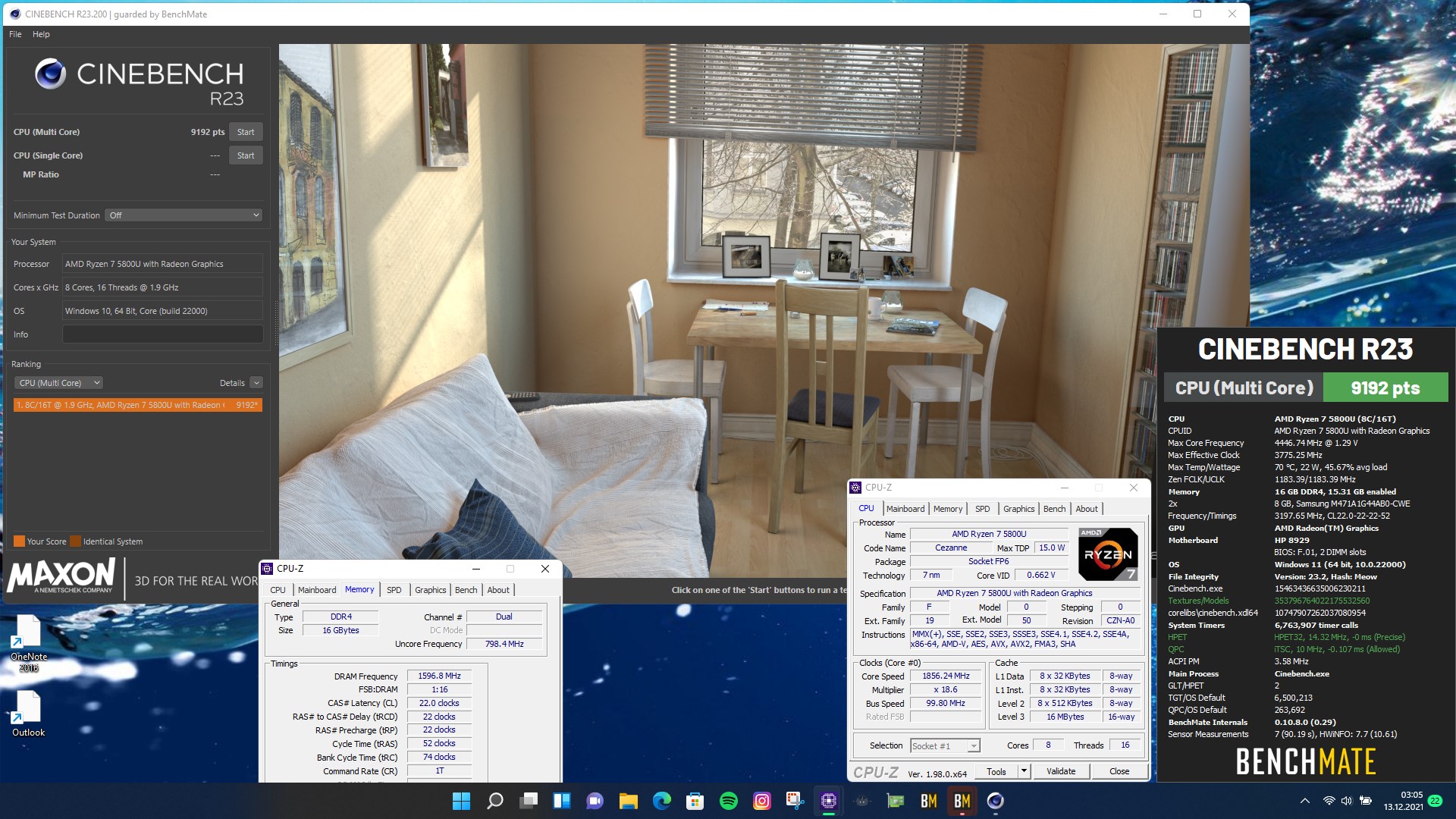Open CPU tab in left CPU-Z window
Image resolution: width=1456 pixels, height=819 pixels.
tap(278, 590)
